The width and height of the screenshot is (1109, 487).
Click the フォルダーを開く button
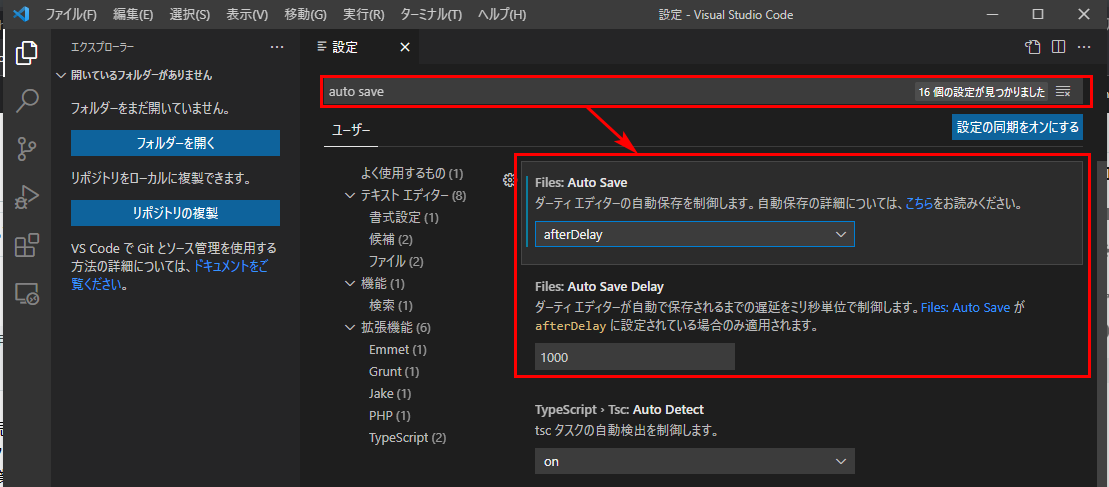point(175,143)
